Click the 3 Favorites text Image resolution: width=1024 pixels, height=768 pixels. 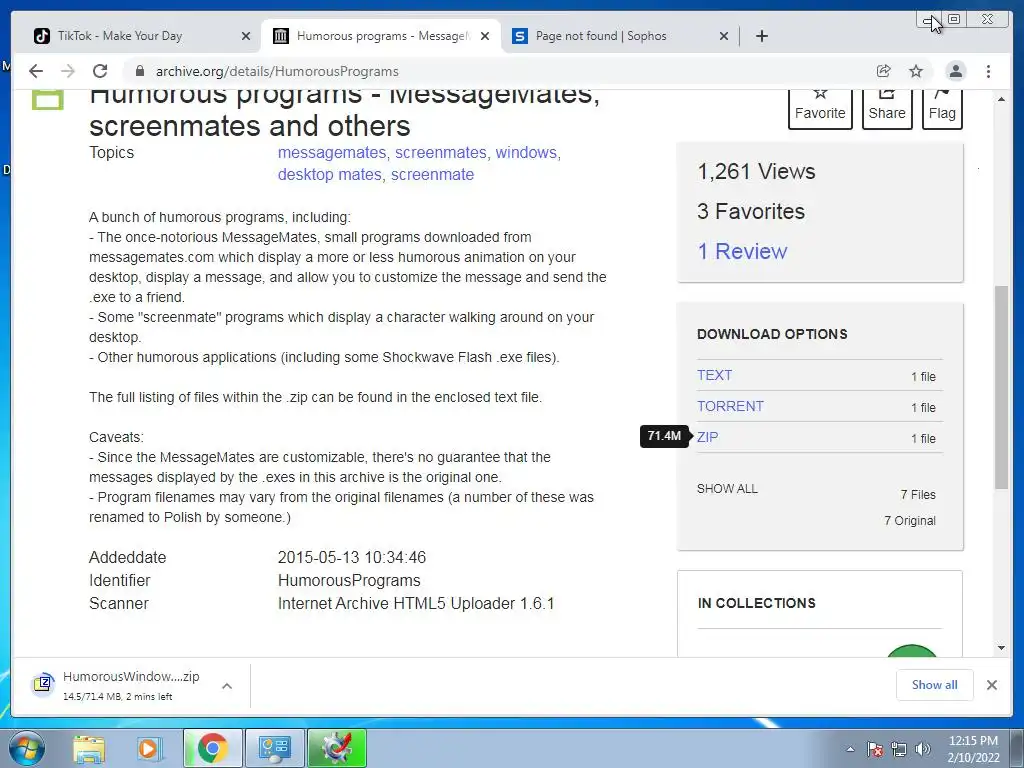[x=751, y=212]
